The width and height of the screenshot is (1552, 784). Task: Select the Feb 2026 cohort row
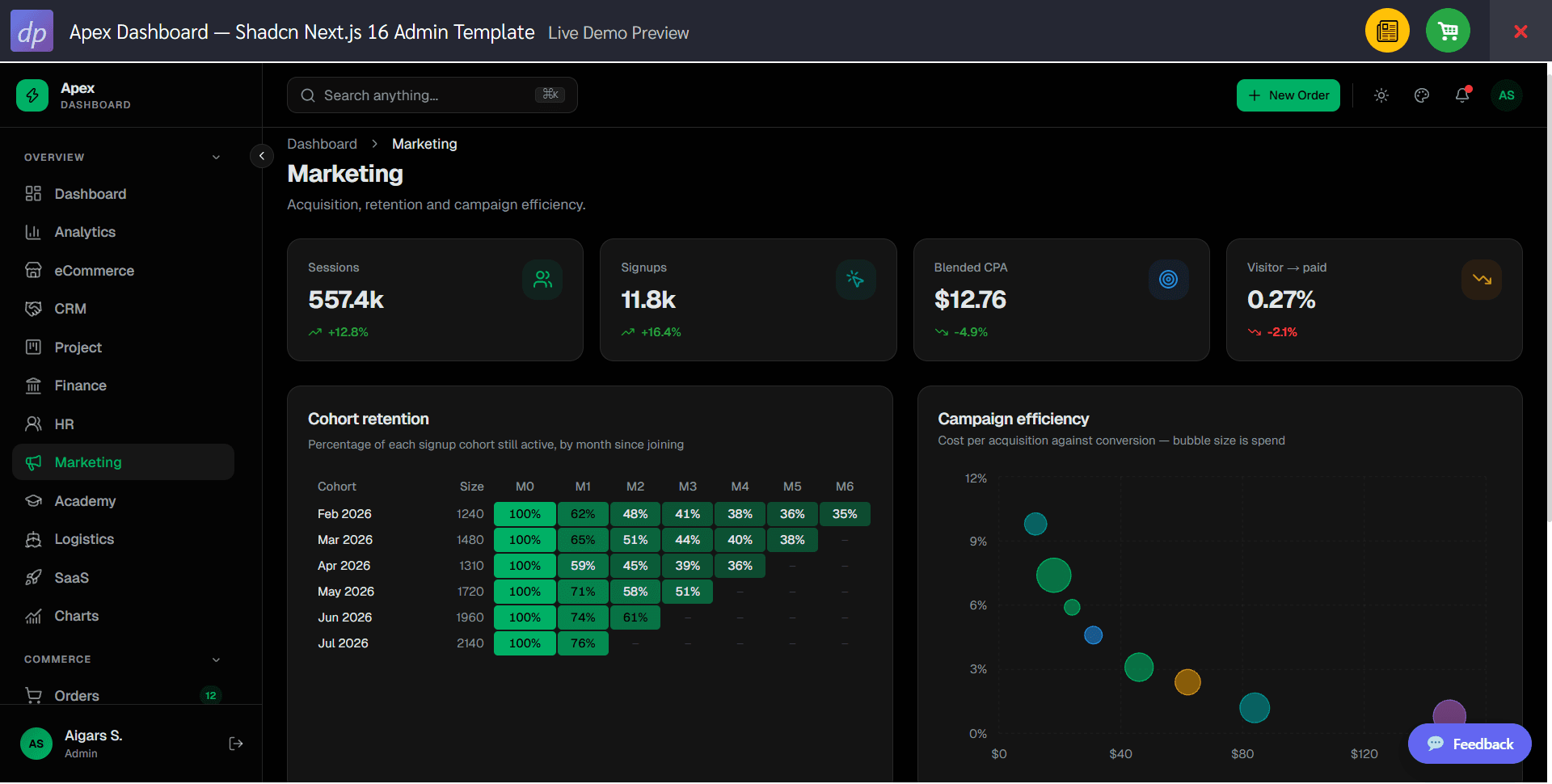pos(590,514)
